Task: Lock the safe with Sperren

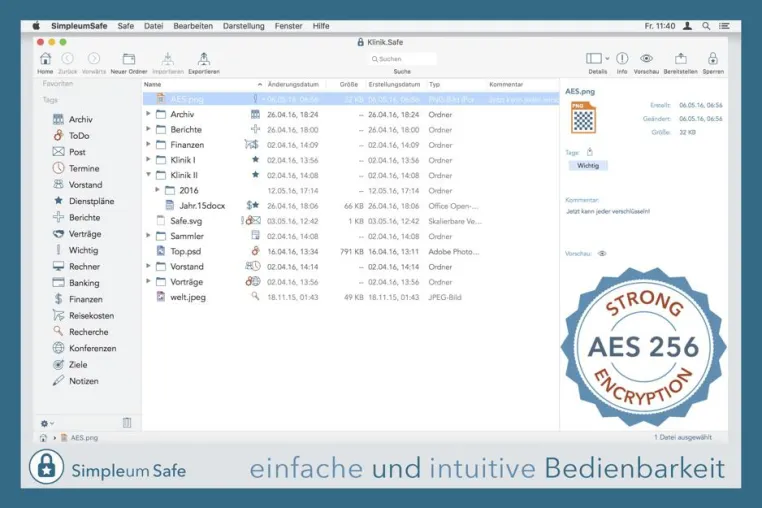Action: tap(713, 59)
